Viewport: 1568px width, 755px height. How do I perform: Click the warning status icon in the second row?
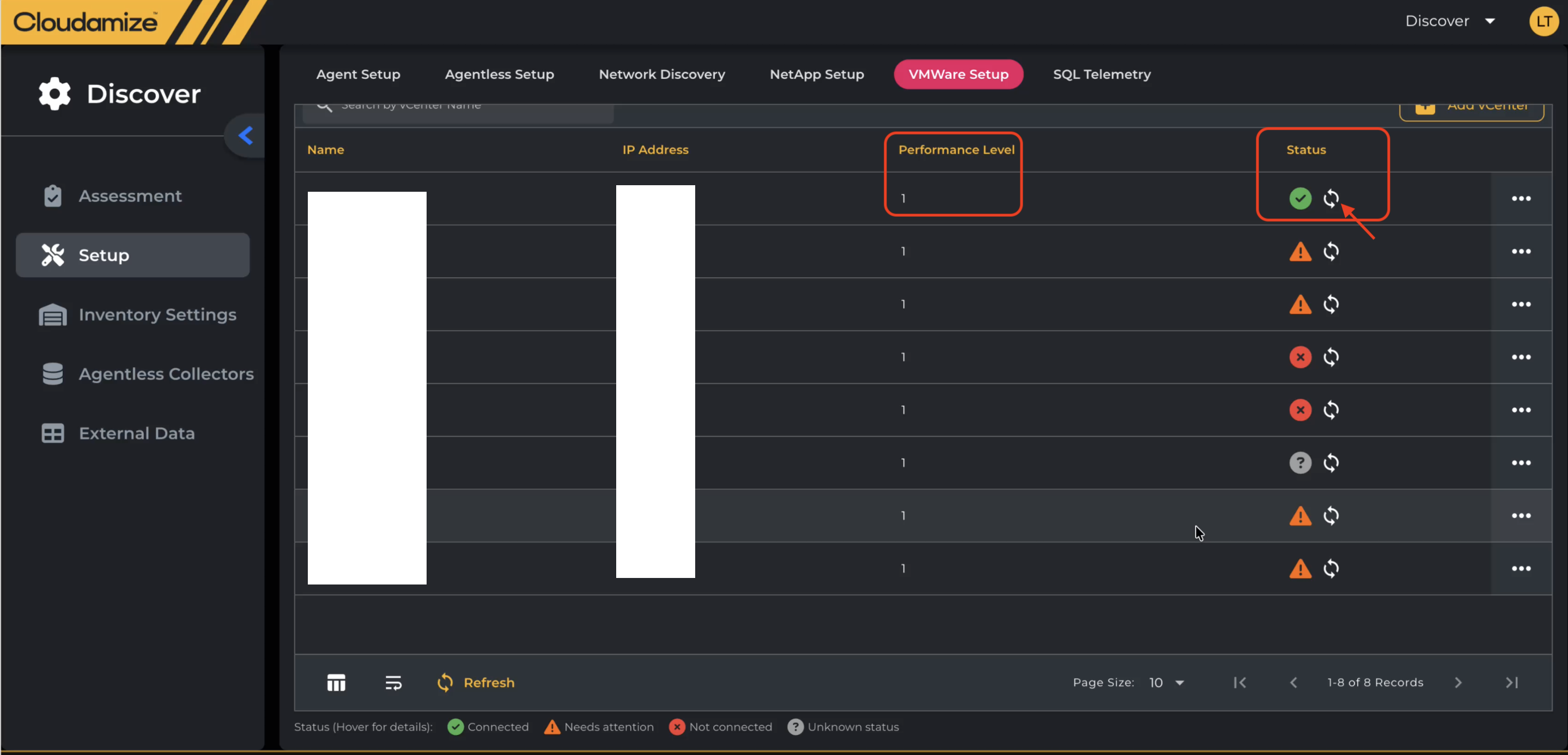pos(1300,251)
